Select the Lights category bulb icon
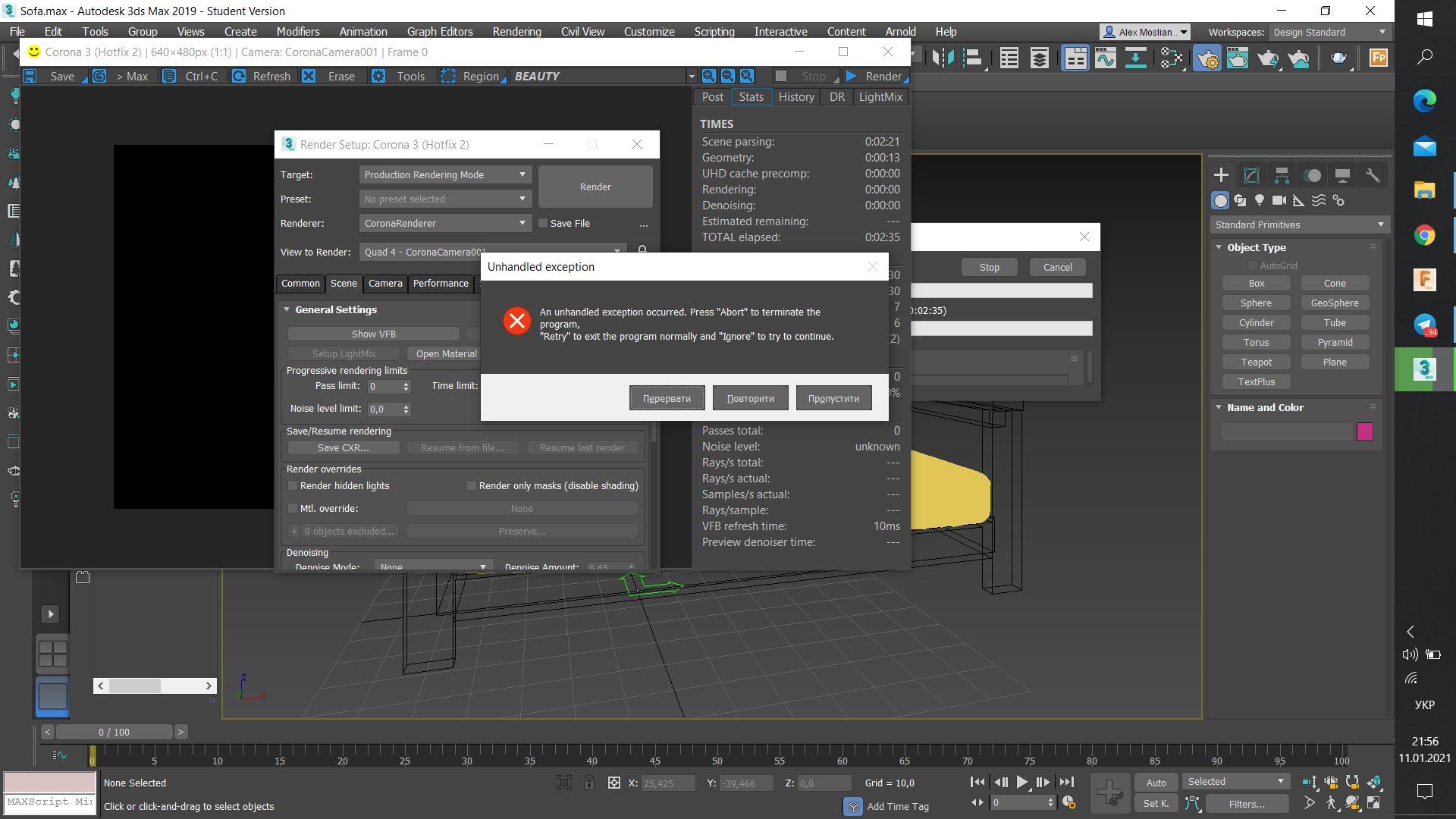 (1260, 200)
